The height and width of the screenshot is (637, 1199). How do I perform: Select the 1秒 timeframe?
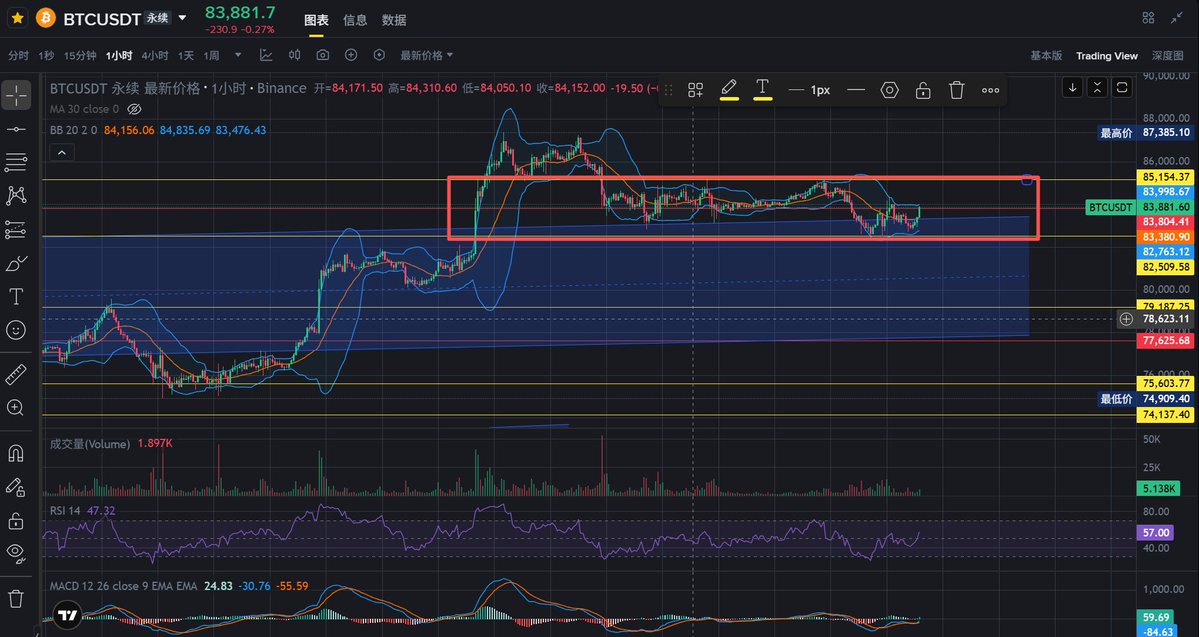[47, 55]
